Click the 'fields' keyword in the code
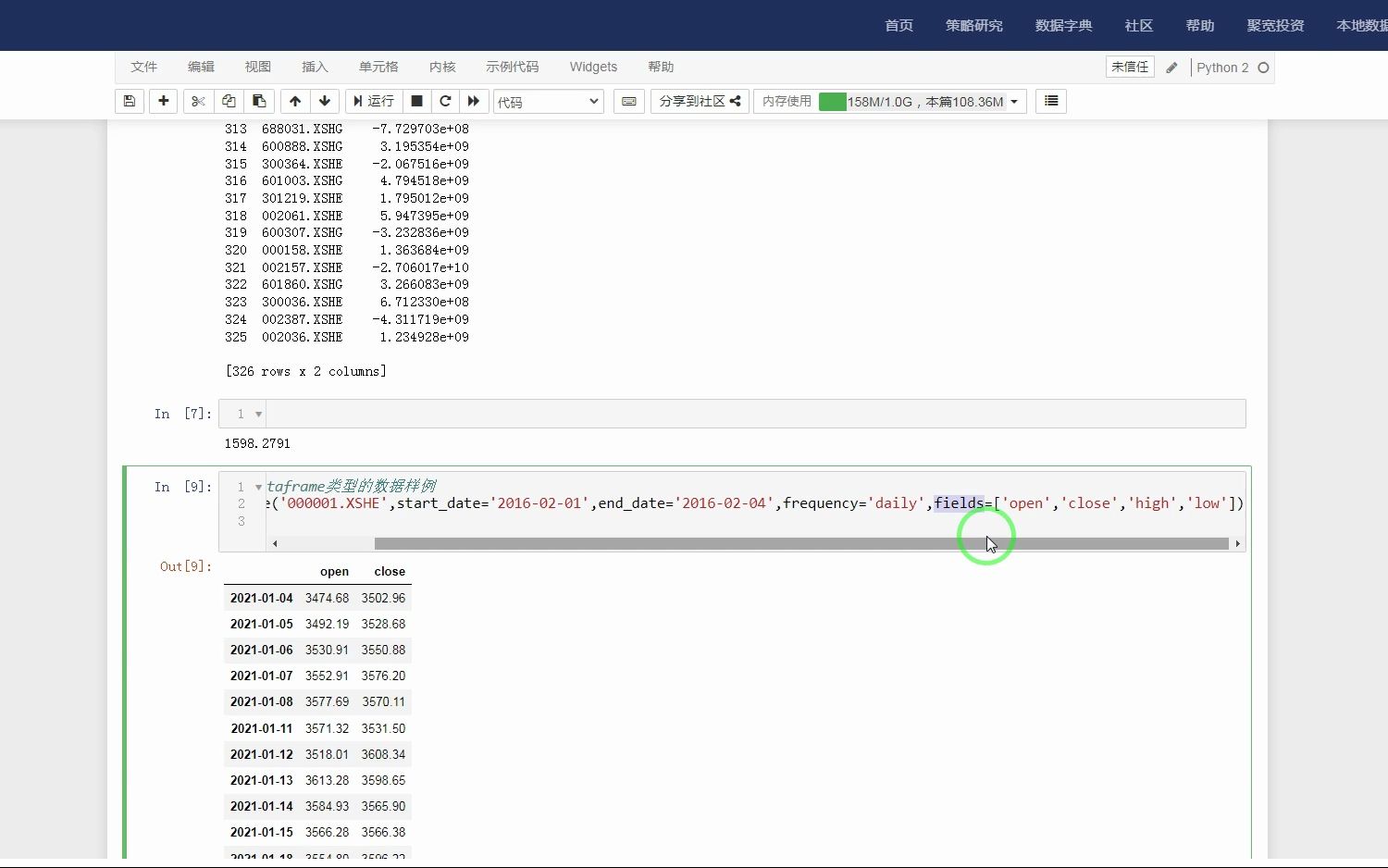Image resolution: width=1388 pixels, height=868 pixels. click(959, 503)
